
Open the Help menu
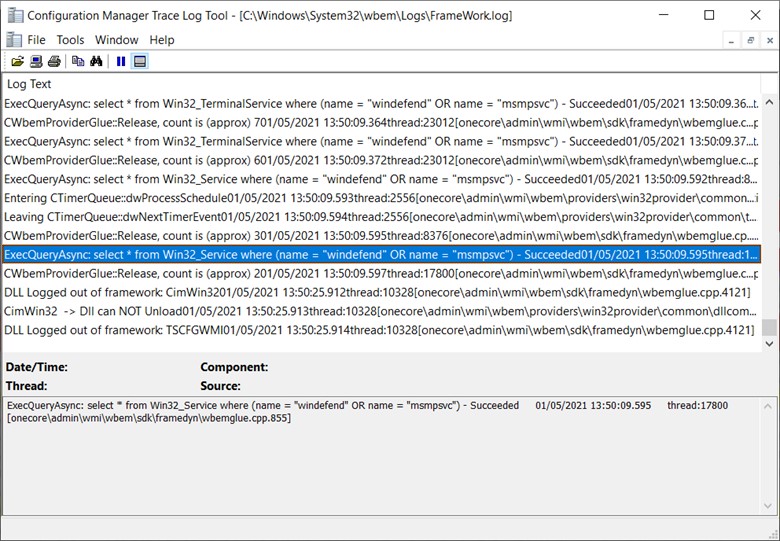click(x=162, y=40)
